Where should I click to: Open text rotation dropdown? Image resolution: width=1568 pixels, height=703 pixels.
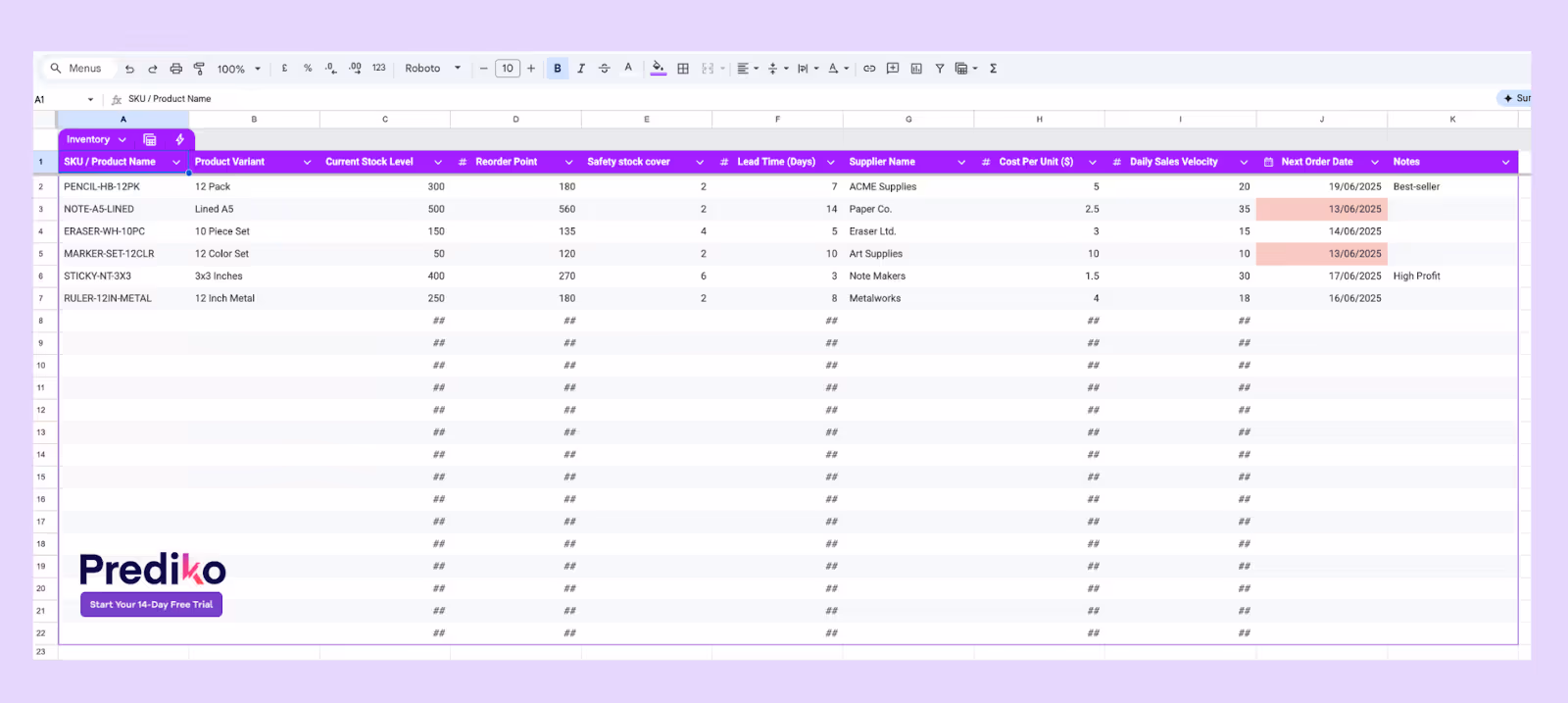838,69
